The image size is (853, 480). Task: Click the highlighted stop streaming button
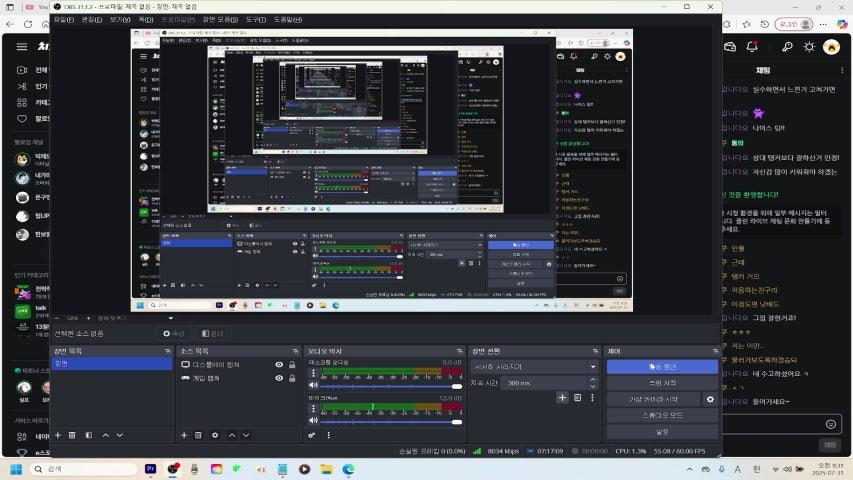pyautogui.click(x=662, y=367)
